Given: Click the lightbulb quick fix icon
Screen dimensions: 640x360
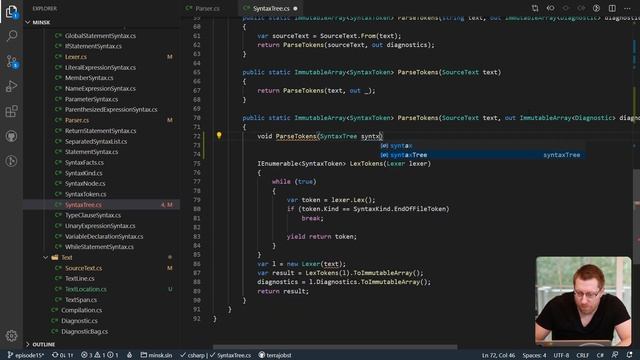Looking at the screenshot, I should pyautogui.click(x=219, y=136).
